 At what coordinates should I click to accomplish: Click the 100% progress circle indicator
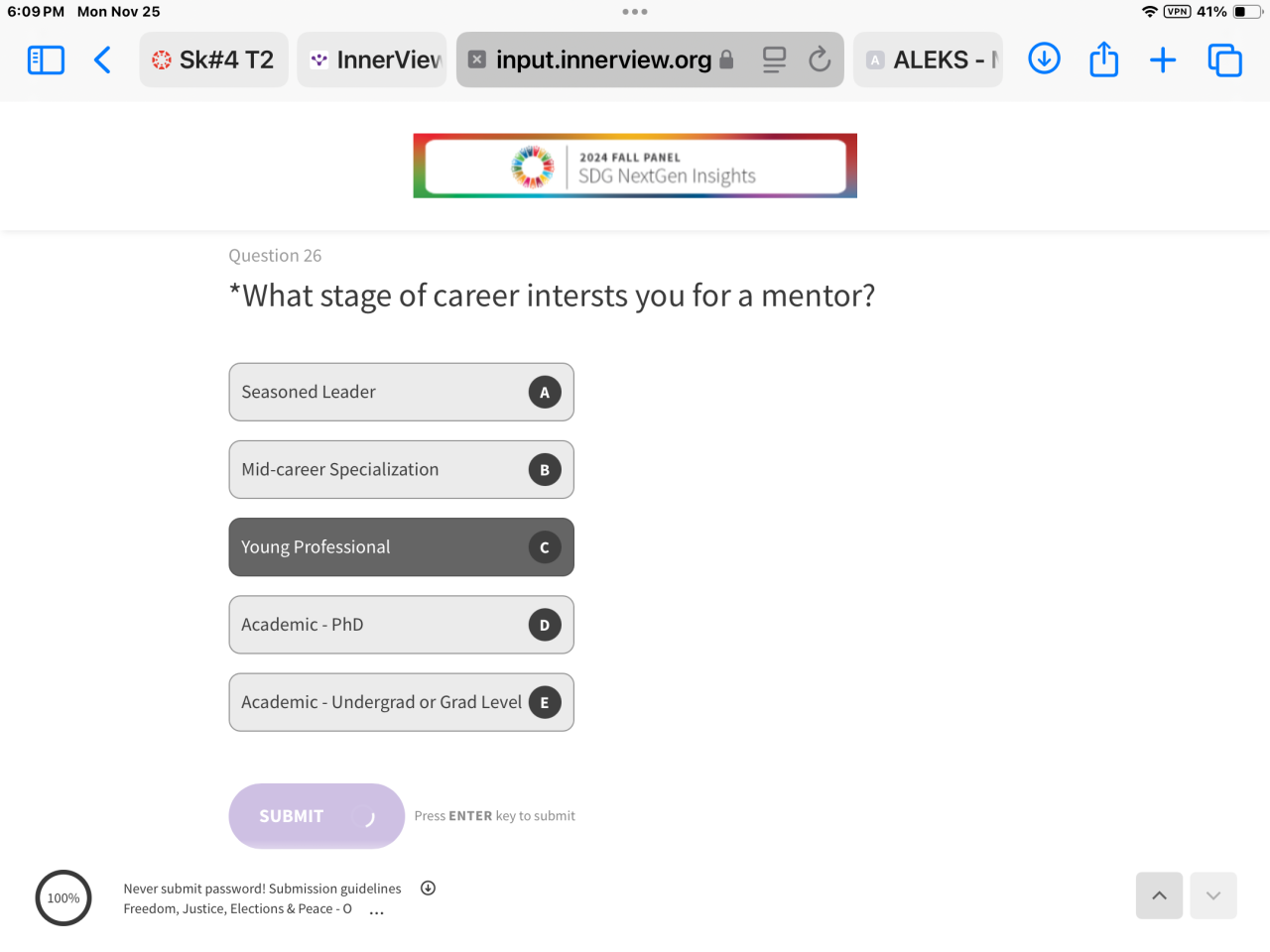pos(63,898)
